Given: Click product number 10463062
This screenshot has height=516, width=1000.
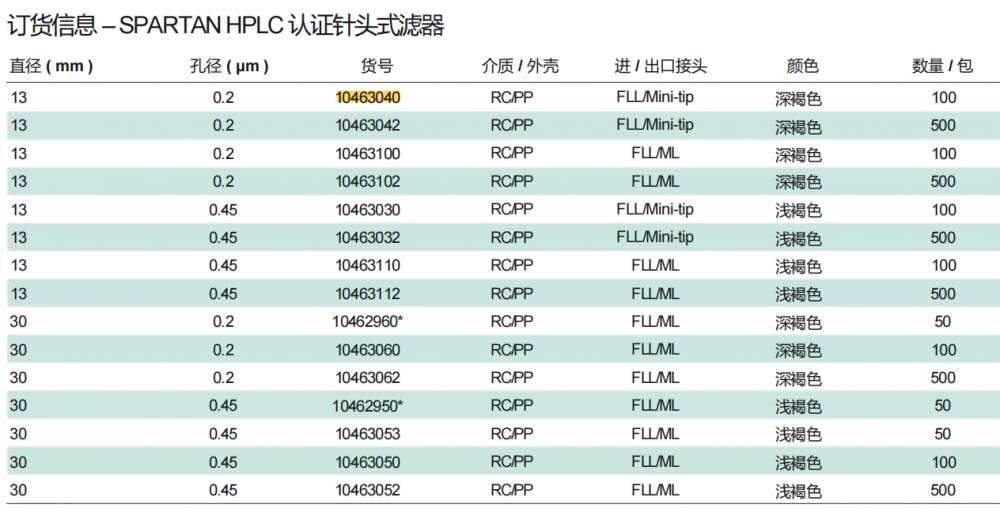Looking at the screenshot, I should point(367,378).
